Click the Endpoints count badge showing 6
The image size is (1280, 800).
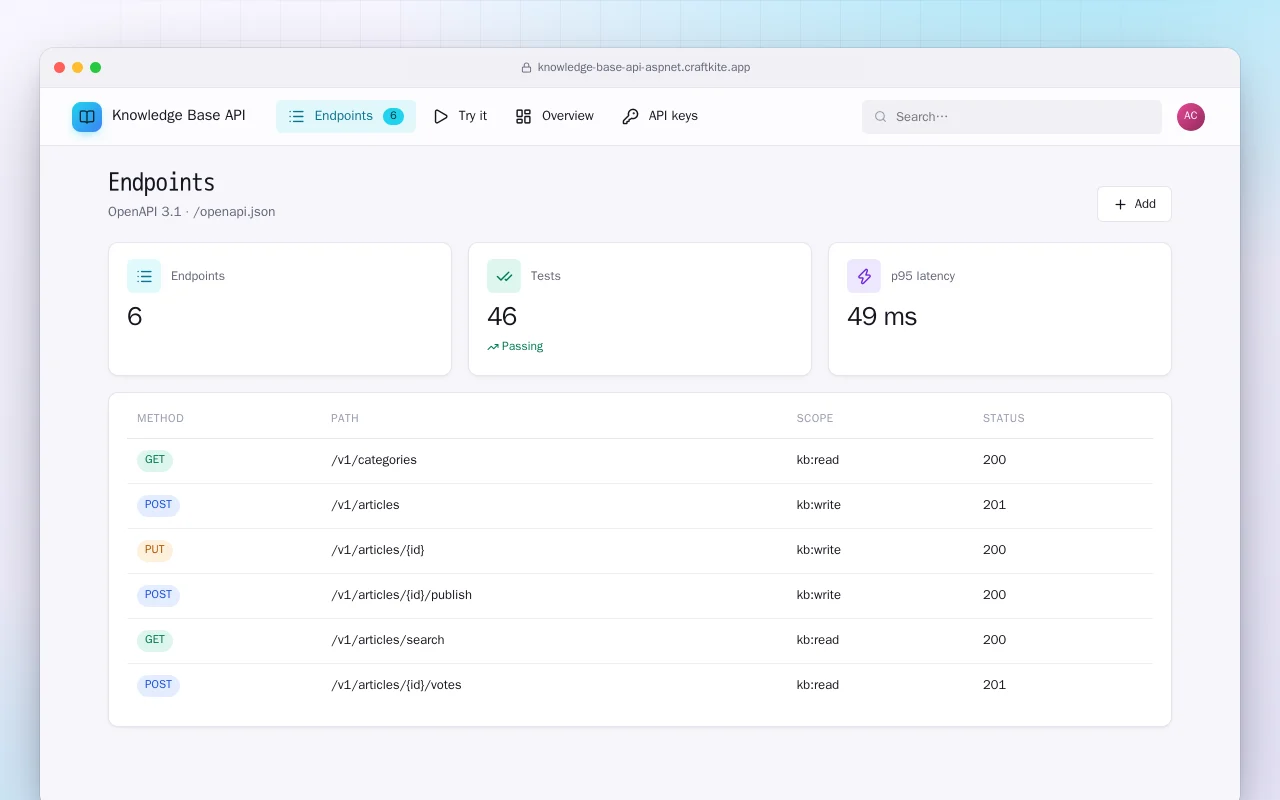click(x=393, y=116)
